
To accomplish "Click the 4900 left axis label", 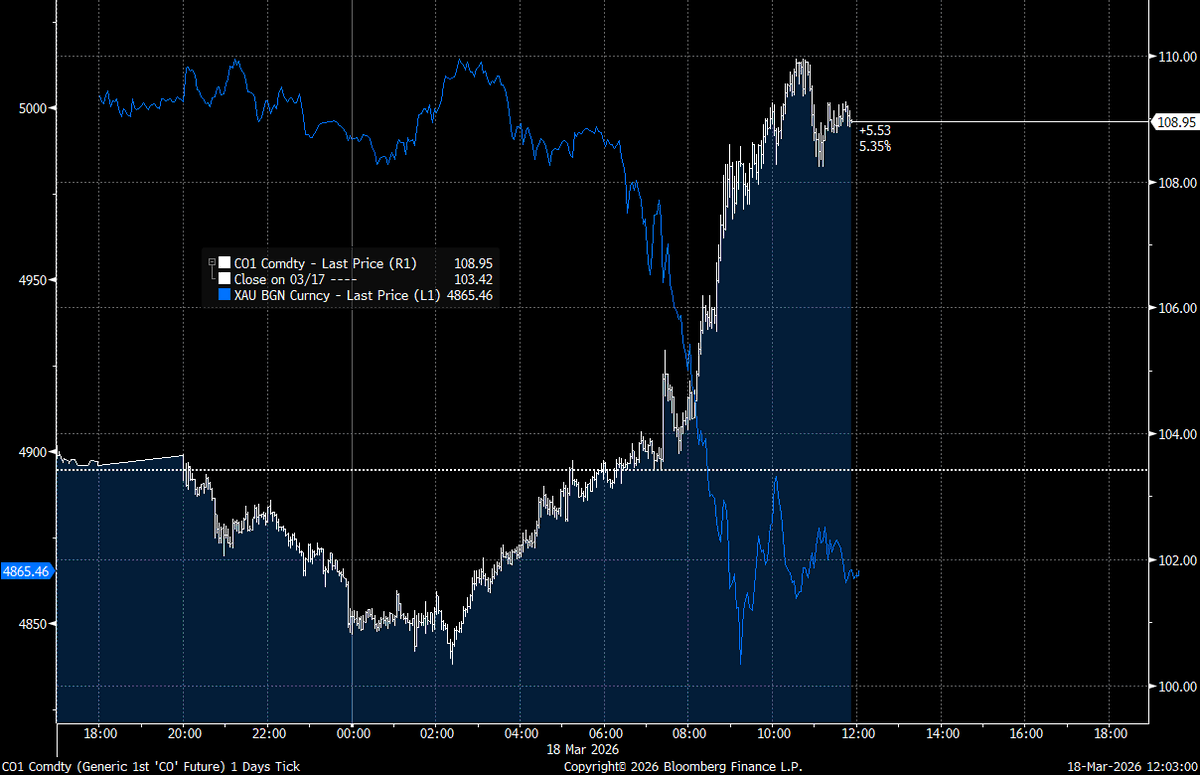I will (x=33, y=453).
